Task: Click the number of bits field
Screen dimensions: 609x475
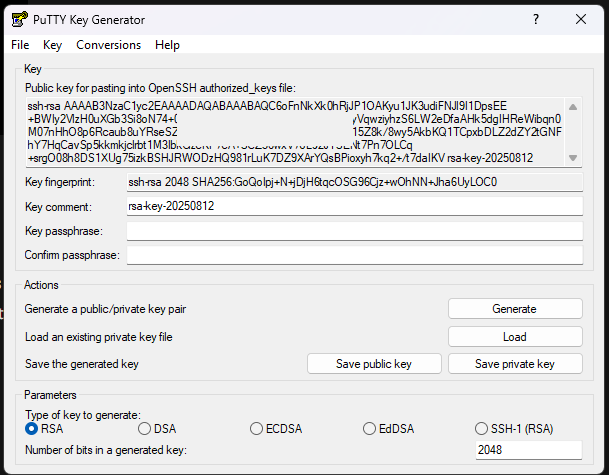Action: click(529, 450)
